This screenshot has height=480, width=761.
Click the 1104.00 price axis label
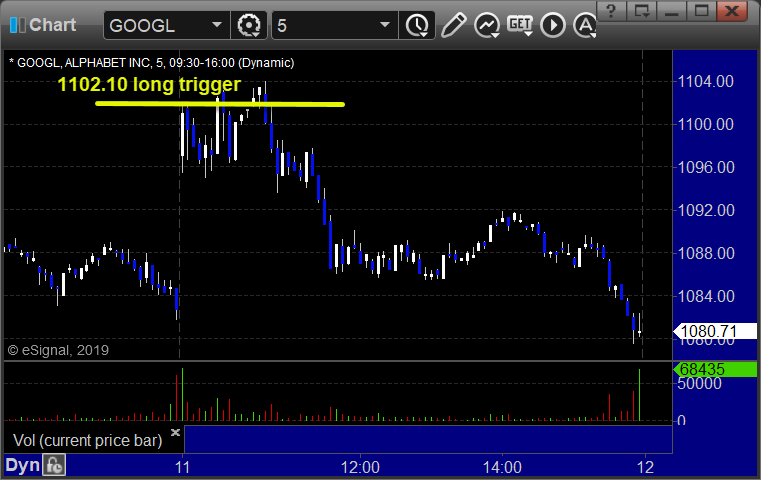pos(706,82)
